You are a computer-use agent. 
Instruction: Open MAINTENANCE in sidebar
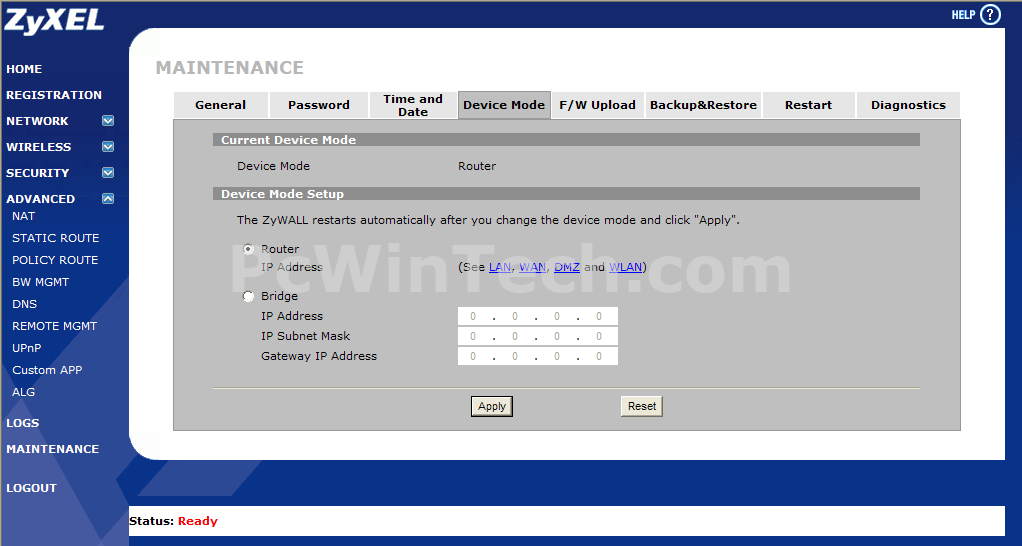pos(53,449)
